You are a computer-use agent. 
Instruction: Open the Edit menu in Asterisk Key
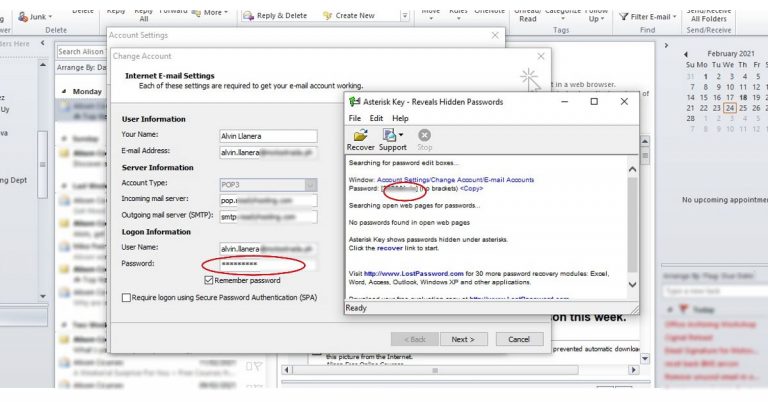point(376,118)
